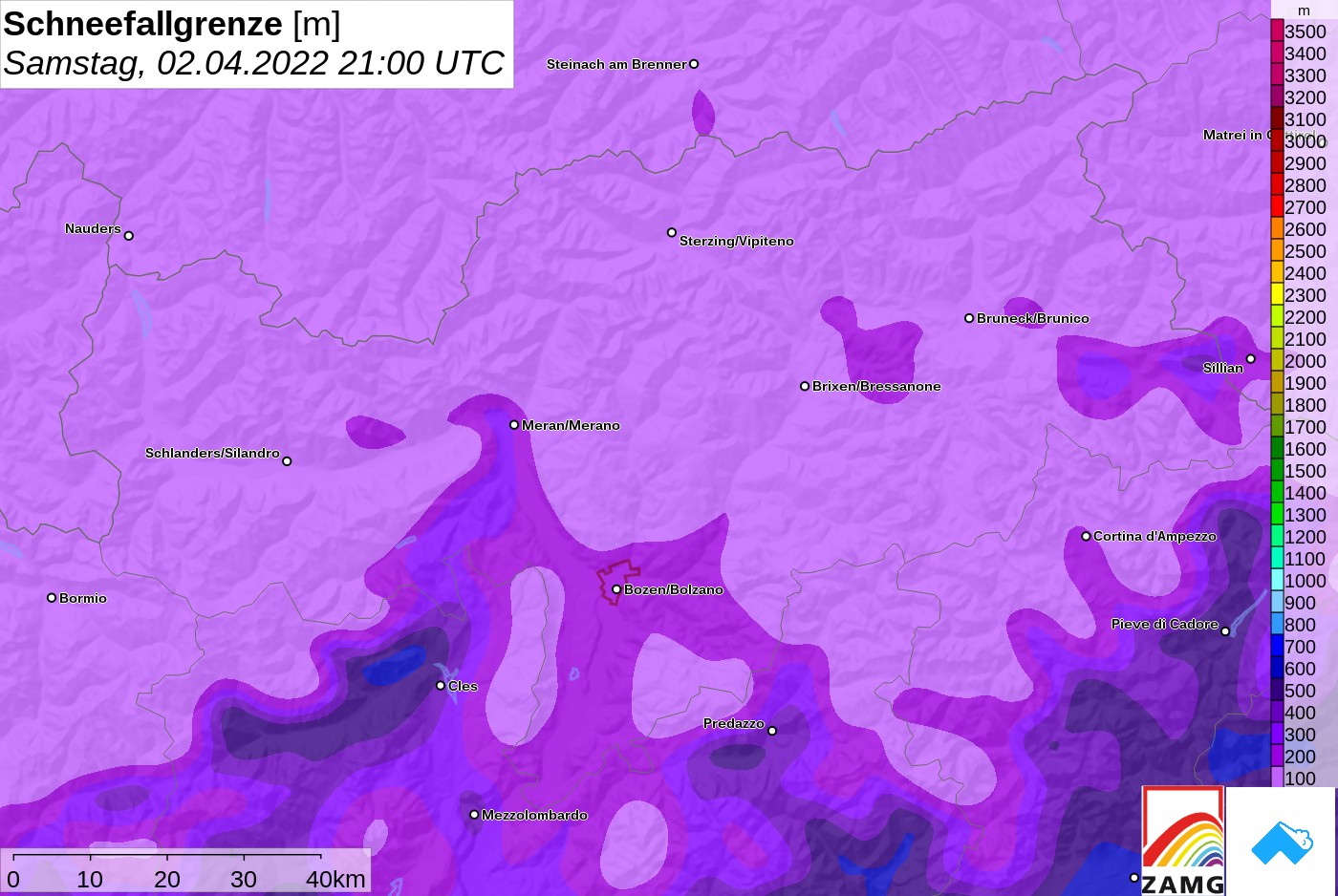The image size is (1338, 896).
Task: Click the Bozen/Bolzano label
Action: [674, 589]
